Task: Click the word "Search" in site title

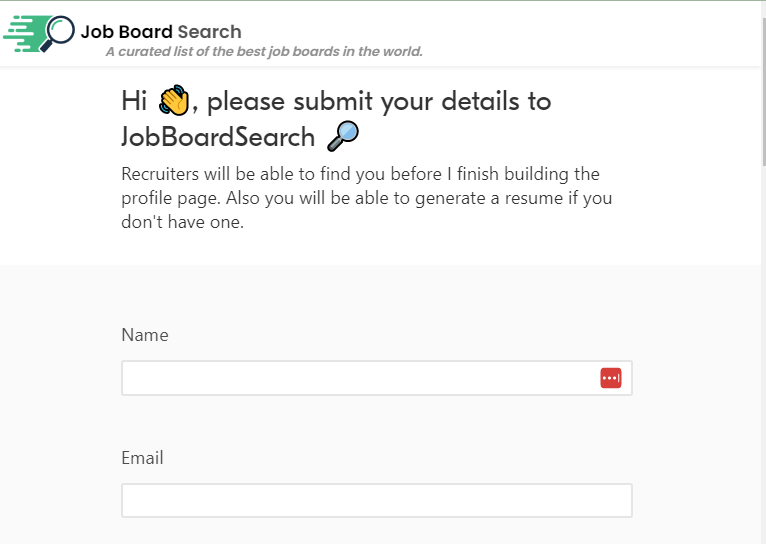Action: click(x=209, y=32)
